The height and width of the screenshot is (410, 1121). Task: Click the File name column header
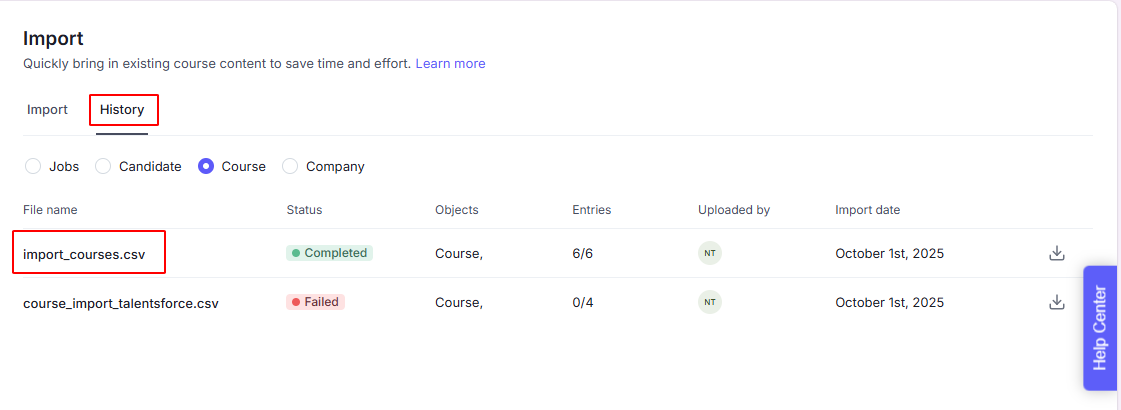click(x=50, y=210)
